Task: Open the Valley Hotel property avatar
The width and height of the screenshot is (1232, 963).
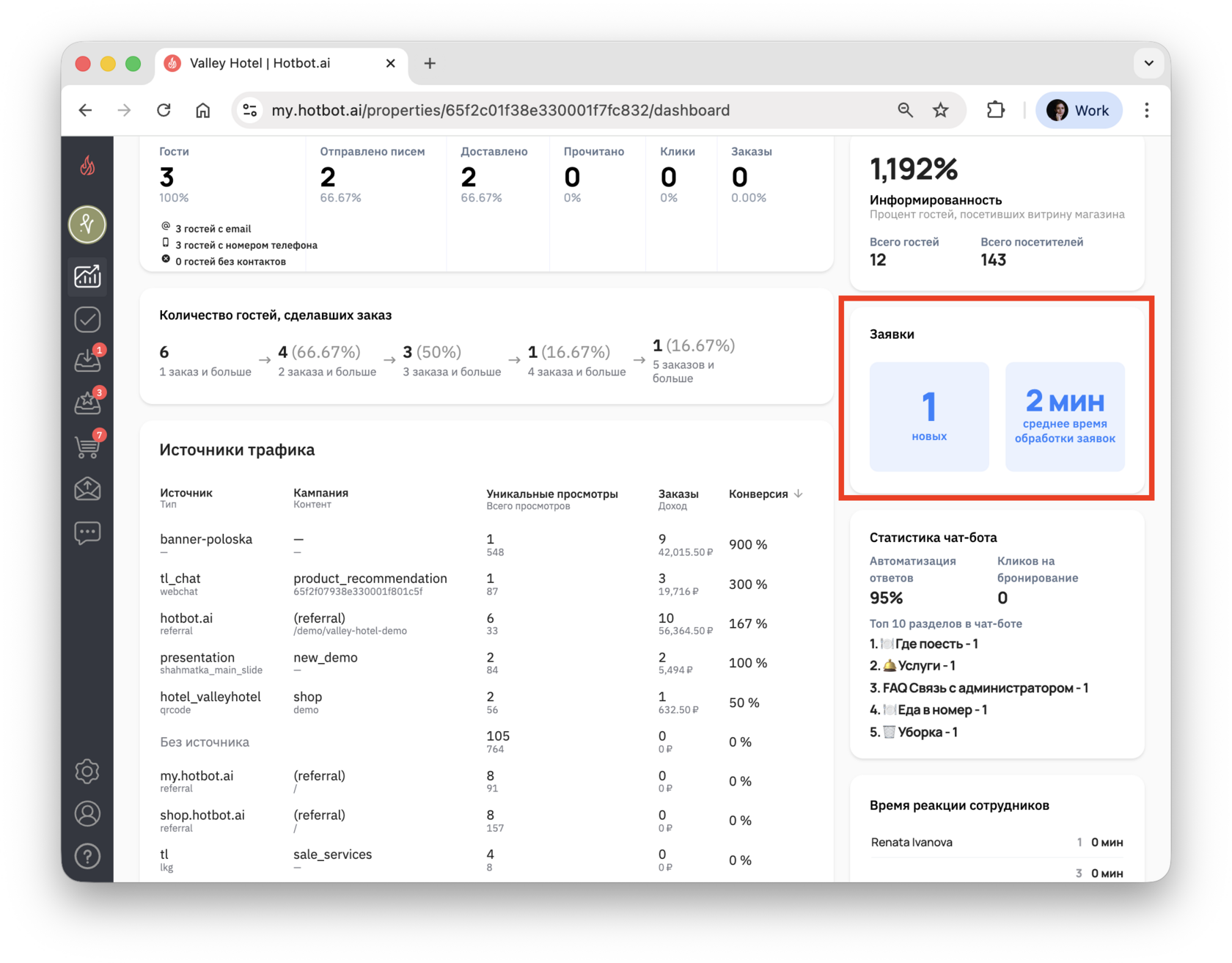Action: 87,224
